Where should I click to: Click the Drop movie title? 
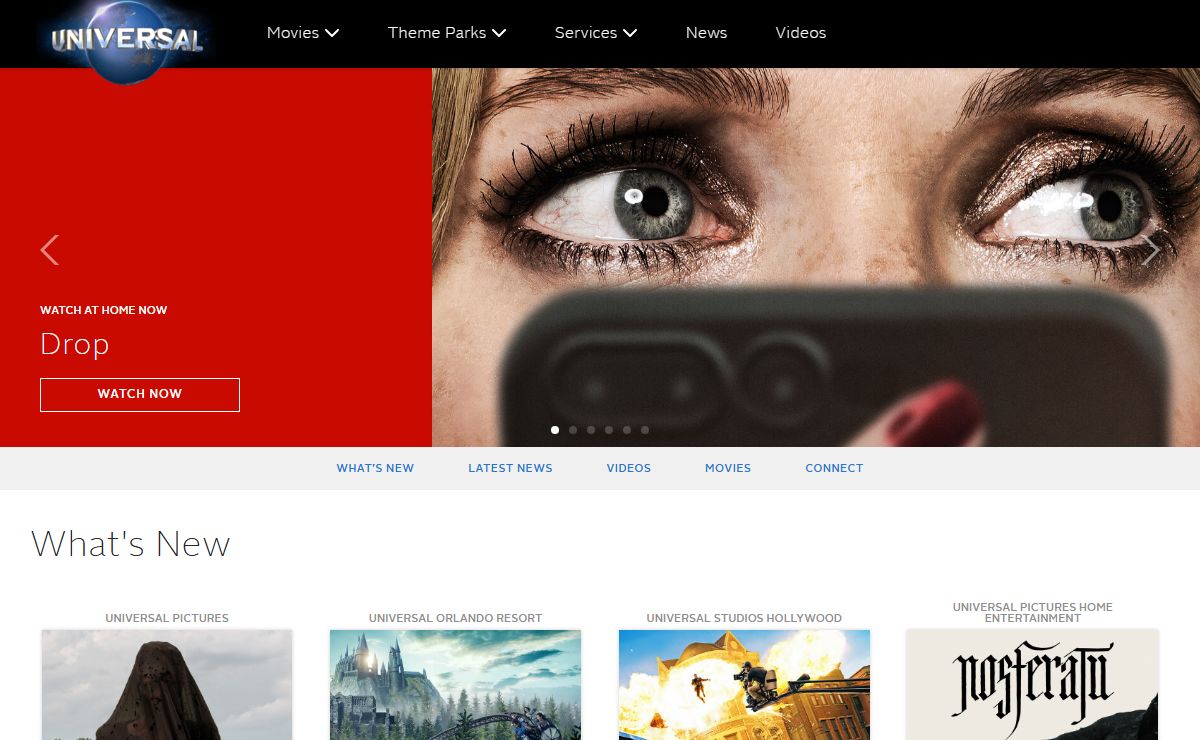pyautogui.click(x=75, y=344)
